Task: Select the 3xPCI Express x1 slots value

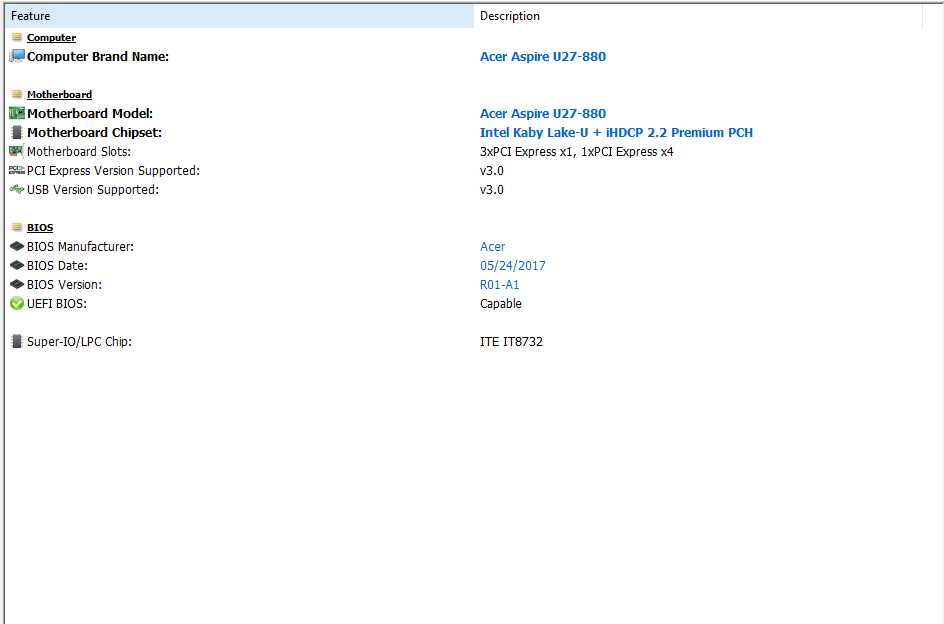Action: pyautogui.click(x=577, y=152)
